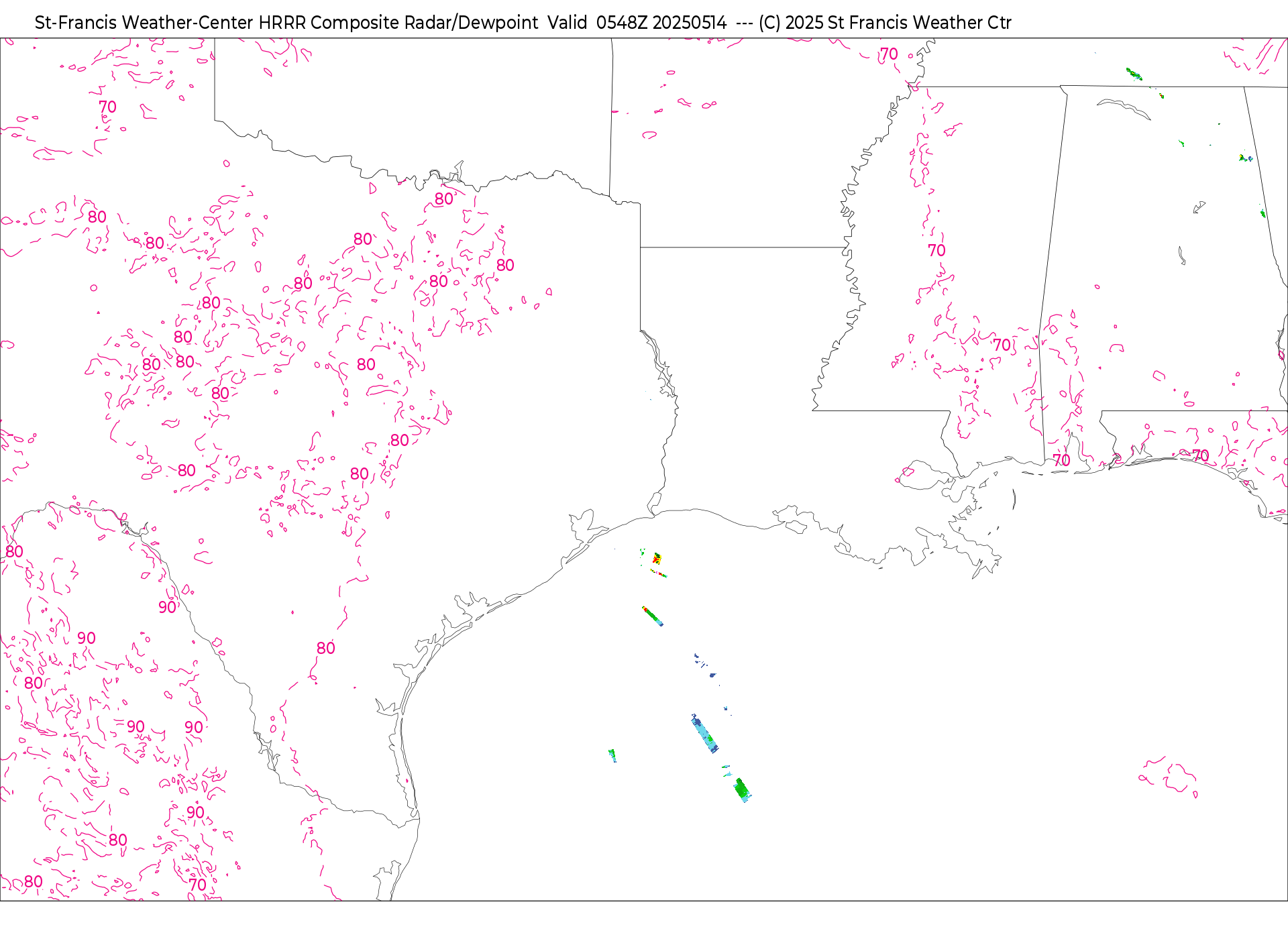
Task: Click the green radar echo at band's southern end
Action: click(742, 789)
